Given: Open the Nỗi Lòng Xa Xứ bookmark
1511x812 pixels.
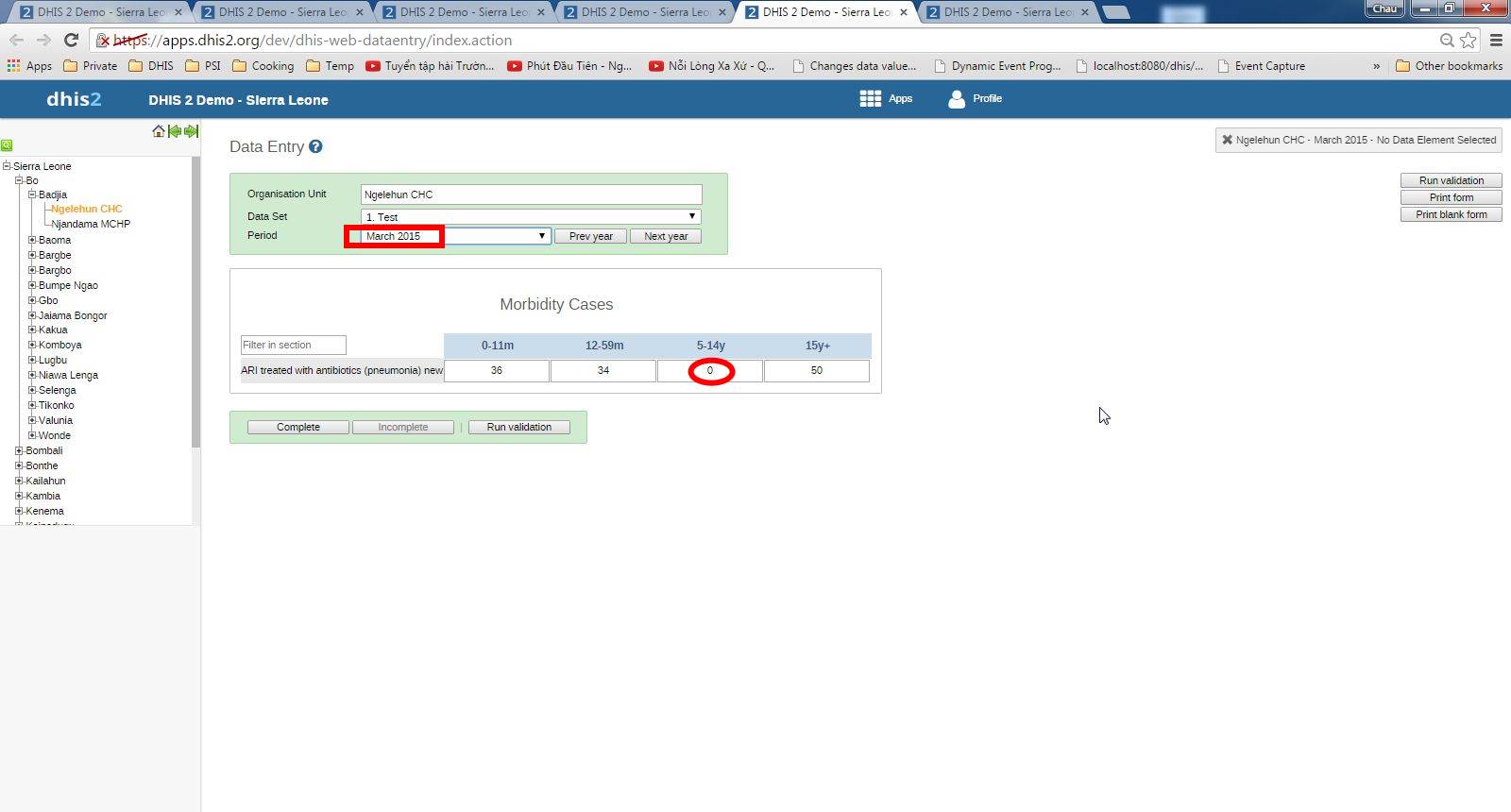Looking at the screenshot, I should coord(712,66).
